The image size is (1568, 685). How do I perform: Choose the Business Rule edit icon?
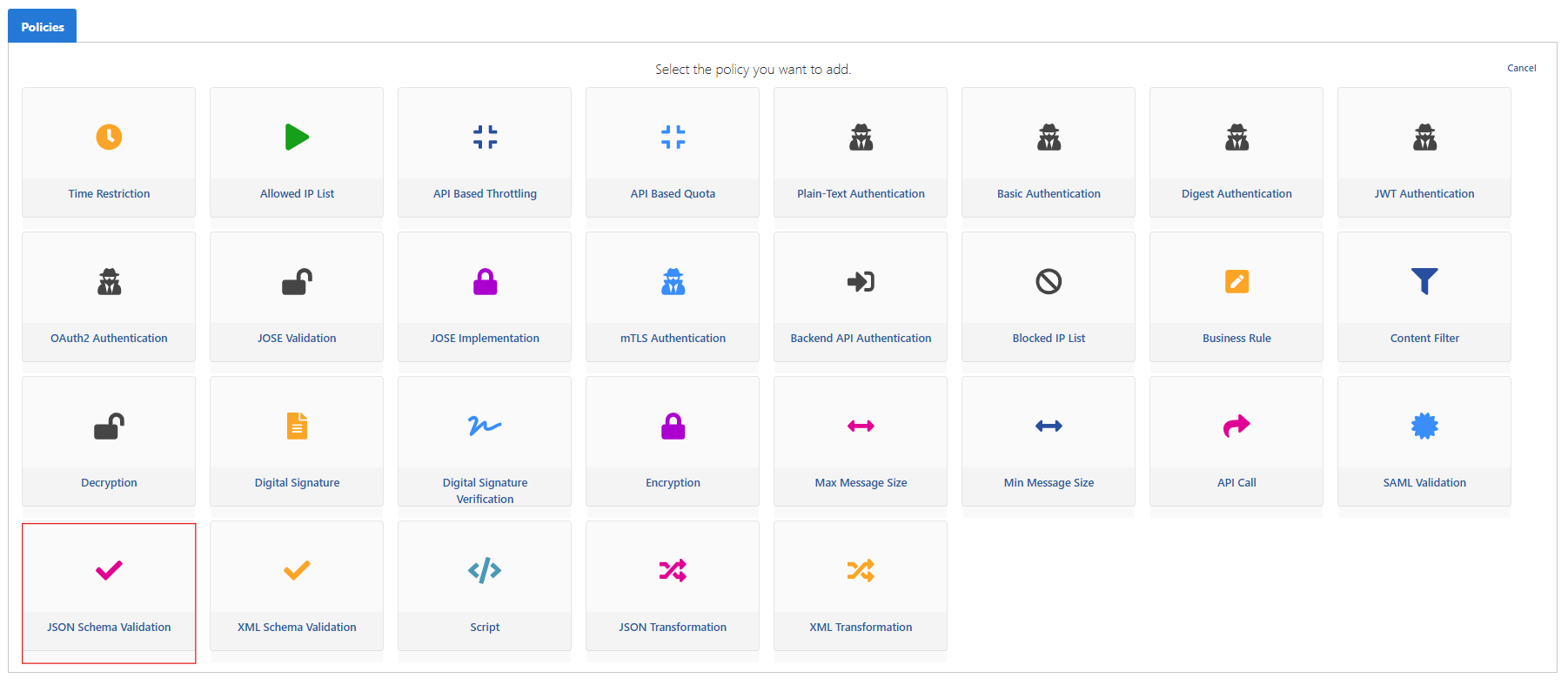(1236, 281)
